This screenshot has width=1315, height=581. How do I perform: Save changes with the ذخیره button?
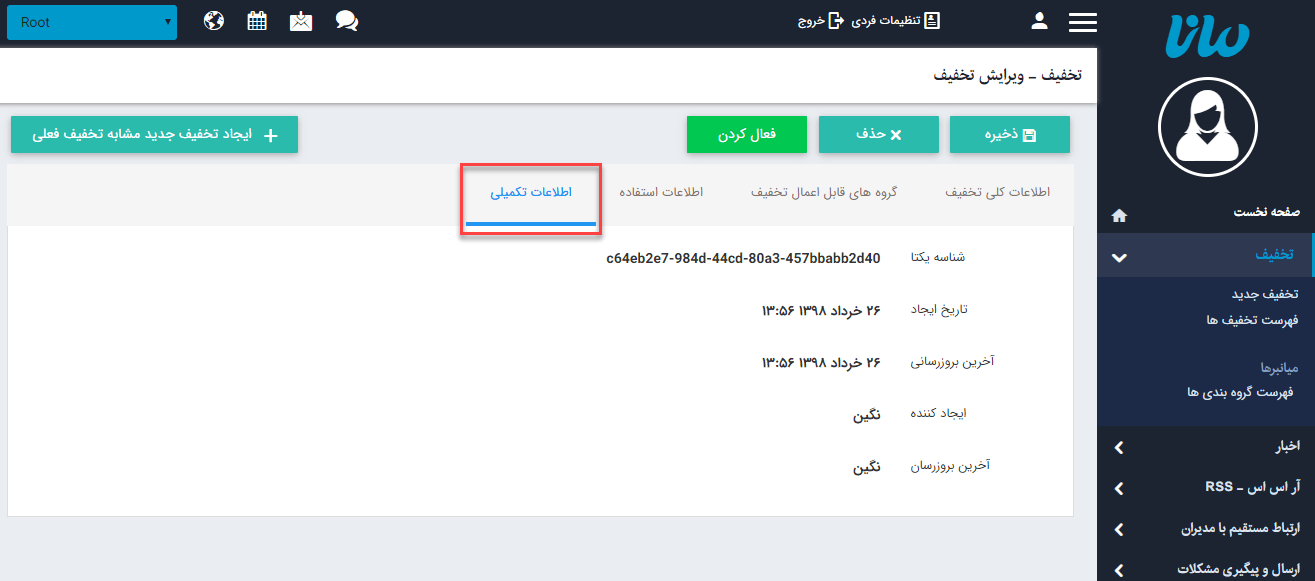[x=1009, y=134]
